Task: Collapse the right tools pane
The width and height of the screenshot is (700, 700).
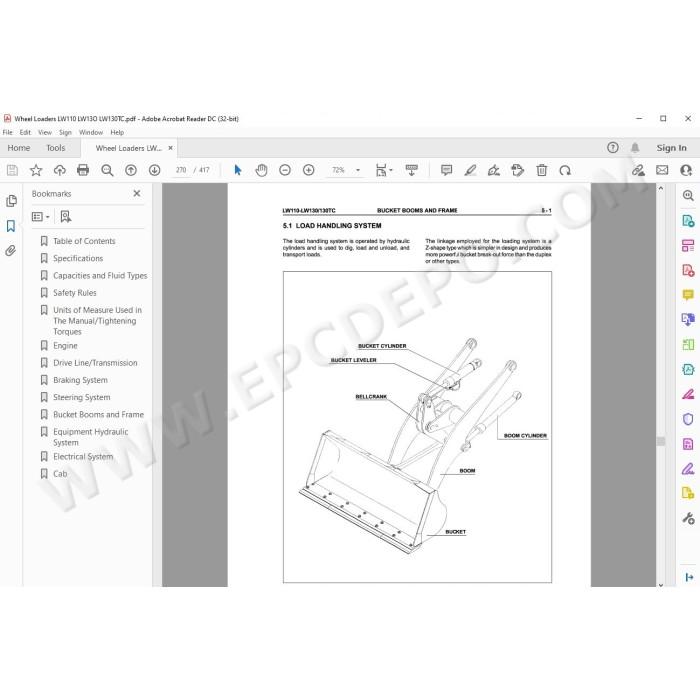Action: coord(689,577)
